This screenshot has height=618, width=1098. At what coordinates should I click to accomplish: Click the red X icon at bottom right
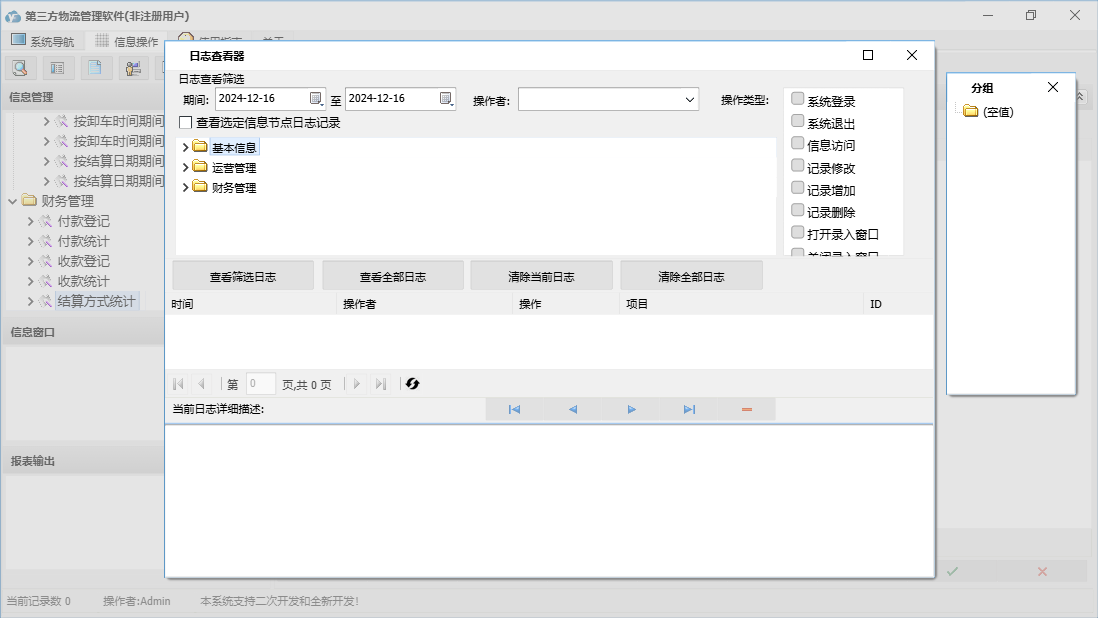coord(1042,571)
